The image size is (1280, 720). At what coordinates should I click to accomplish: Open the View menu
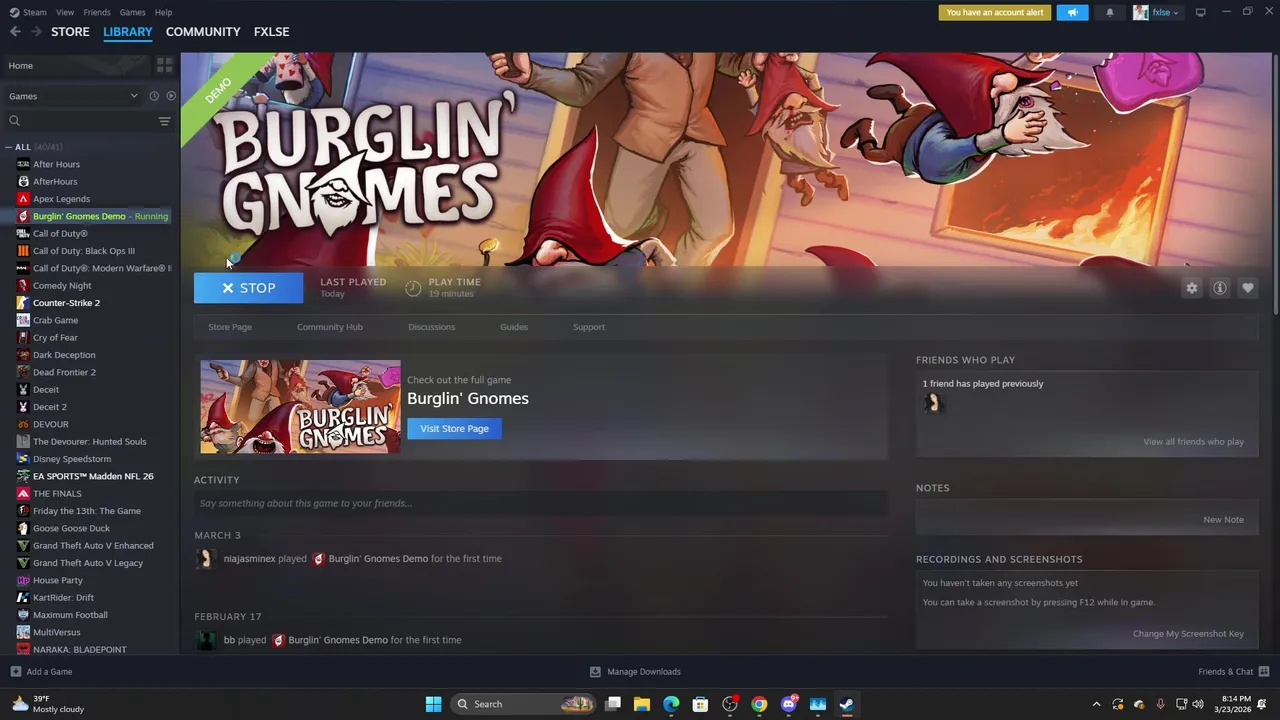[65, 12]
